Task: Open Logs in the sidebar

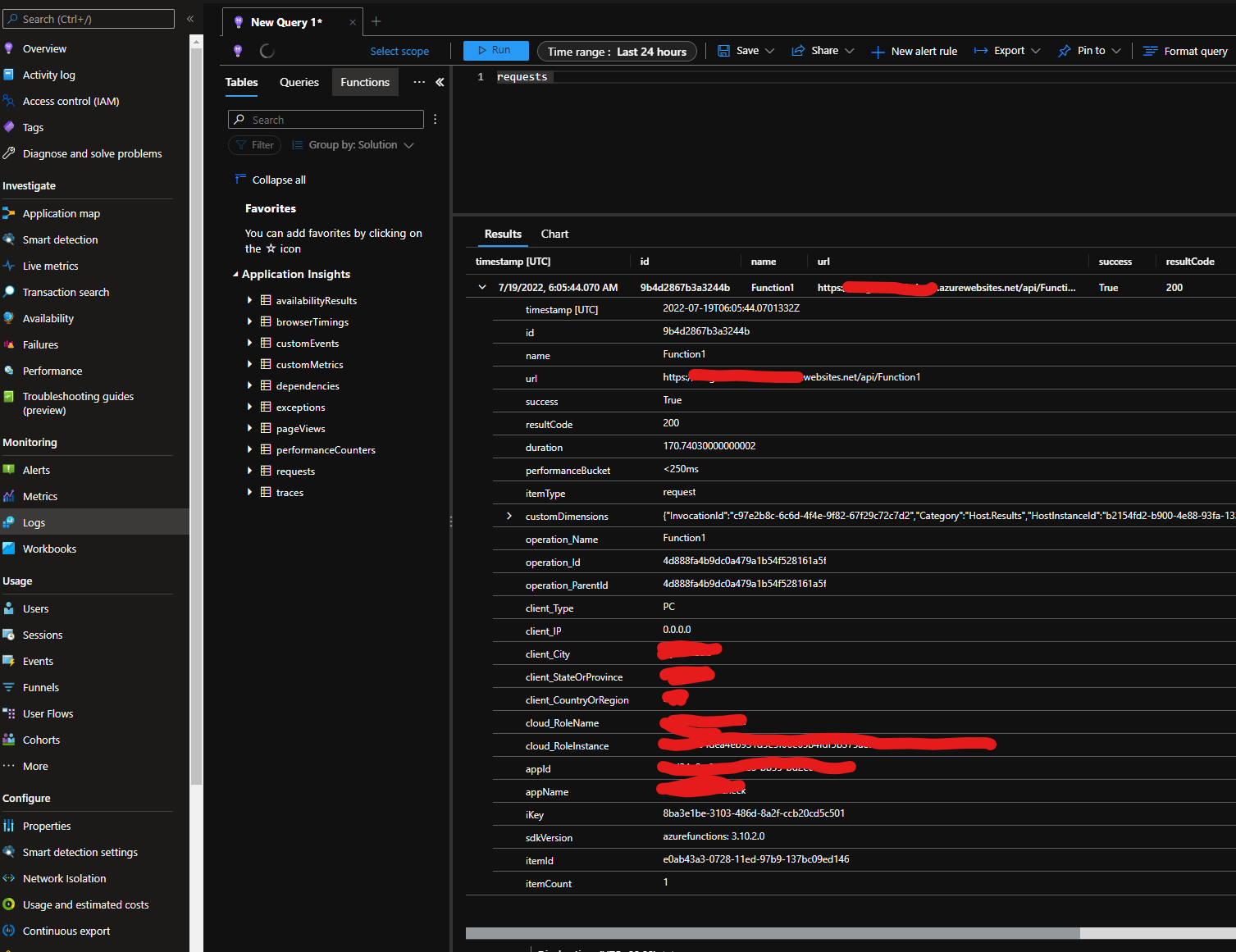Action: (34, 523)
